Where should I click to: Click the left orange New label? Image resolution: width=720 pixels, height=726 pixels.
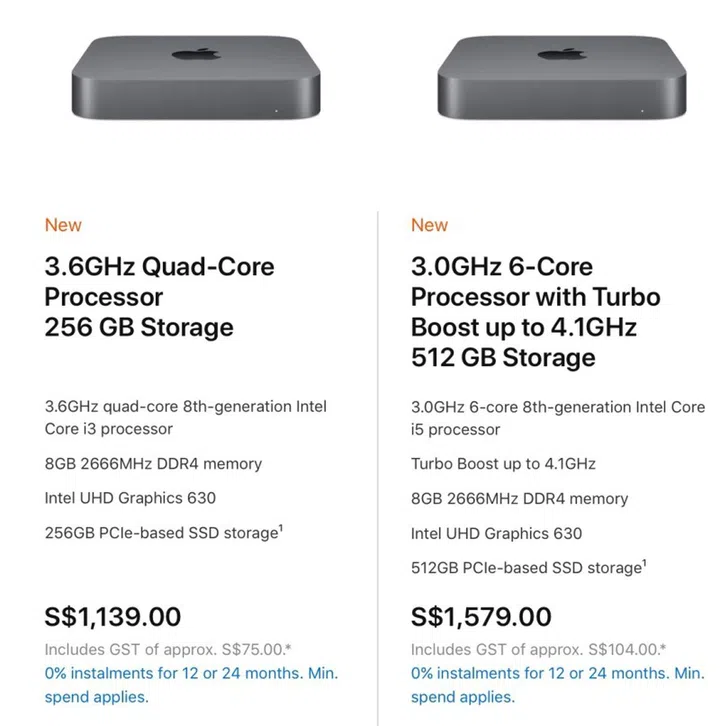tap(63, 225)
